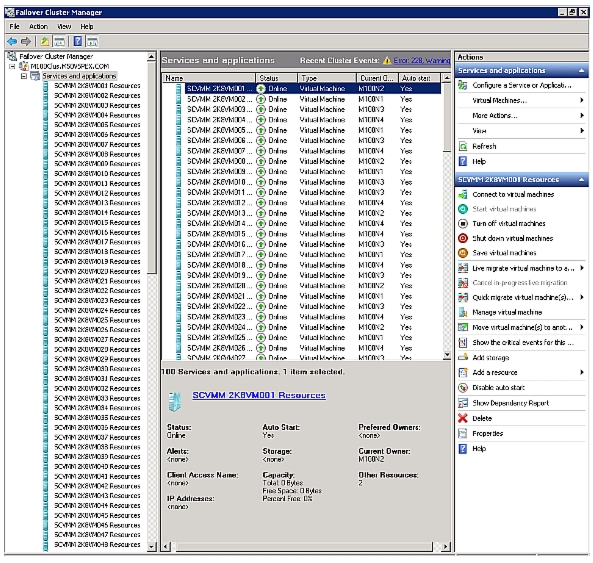Click the list scrollbar down arrow

click(447, 355)
